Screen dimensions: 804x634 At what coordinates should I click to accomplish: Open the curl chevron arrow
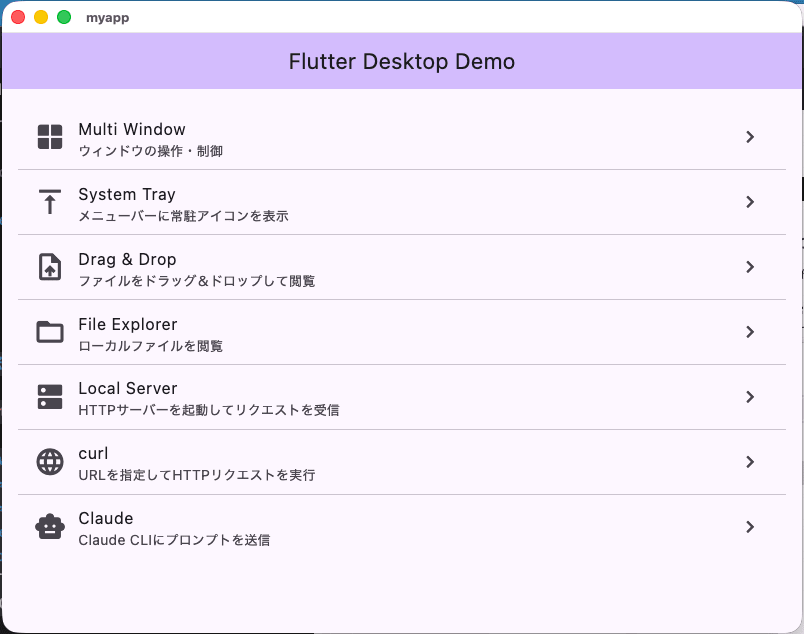[750, 462]
